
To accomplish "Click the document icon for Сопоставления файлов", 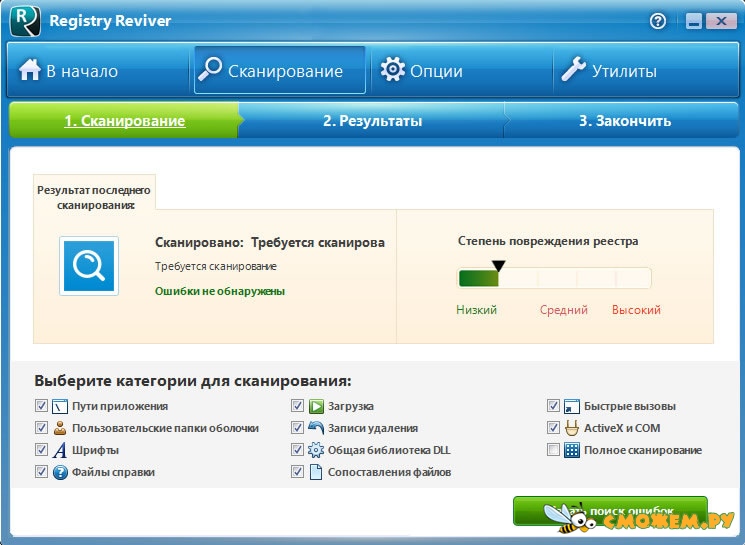I will coord(316,472).
